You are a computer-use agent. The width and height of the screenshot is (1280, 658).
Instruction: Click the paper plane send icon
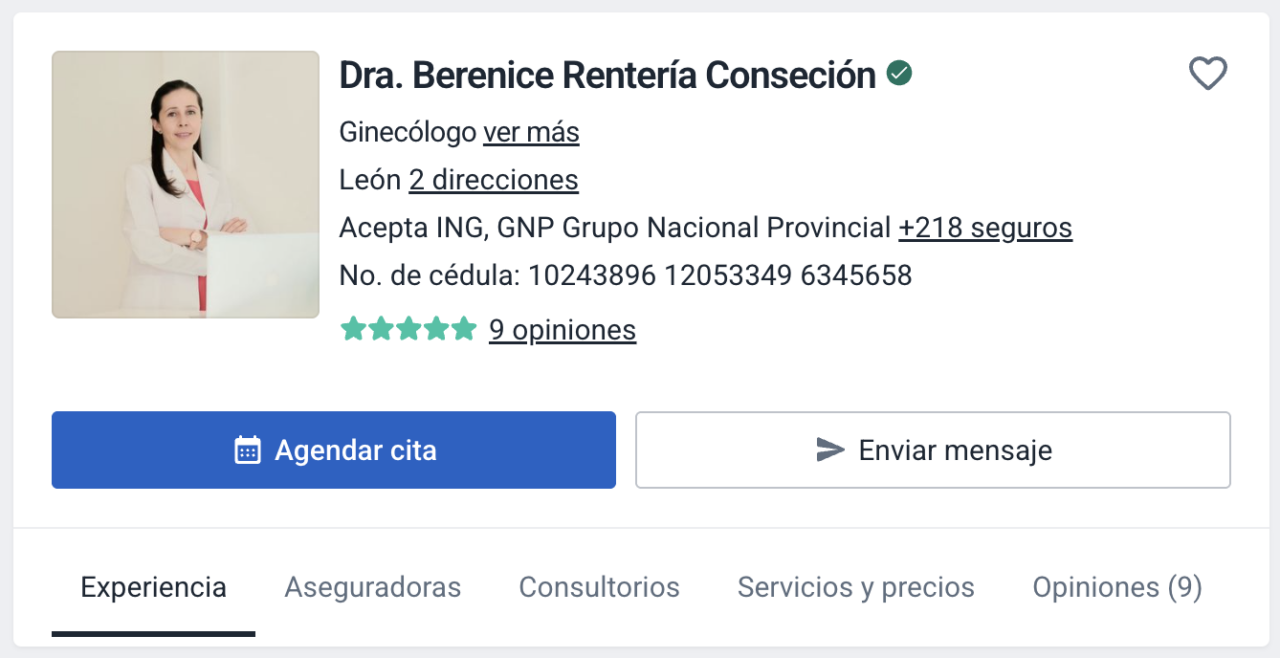[830, 450]
